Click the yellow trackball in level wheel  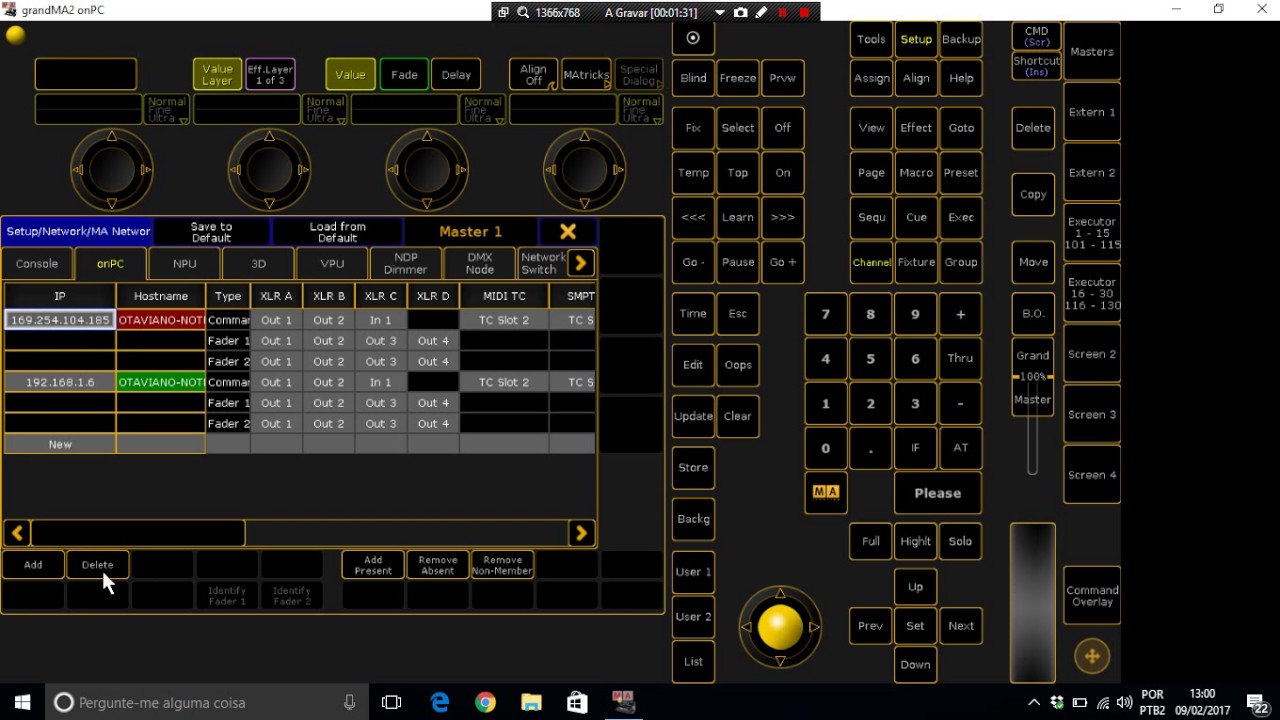[x=780, y=627]
